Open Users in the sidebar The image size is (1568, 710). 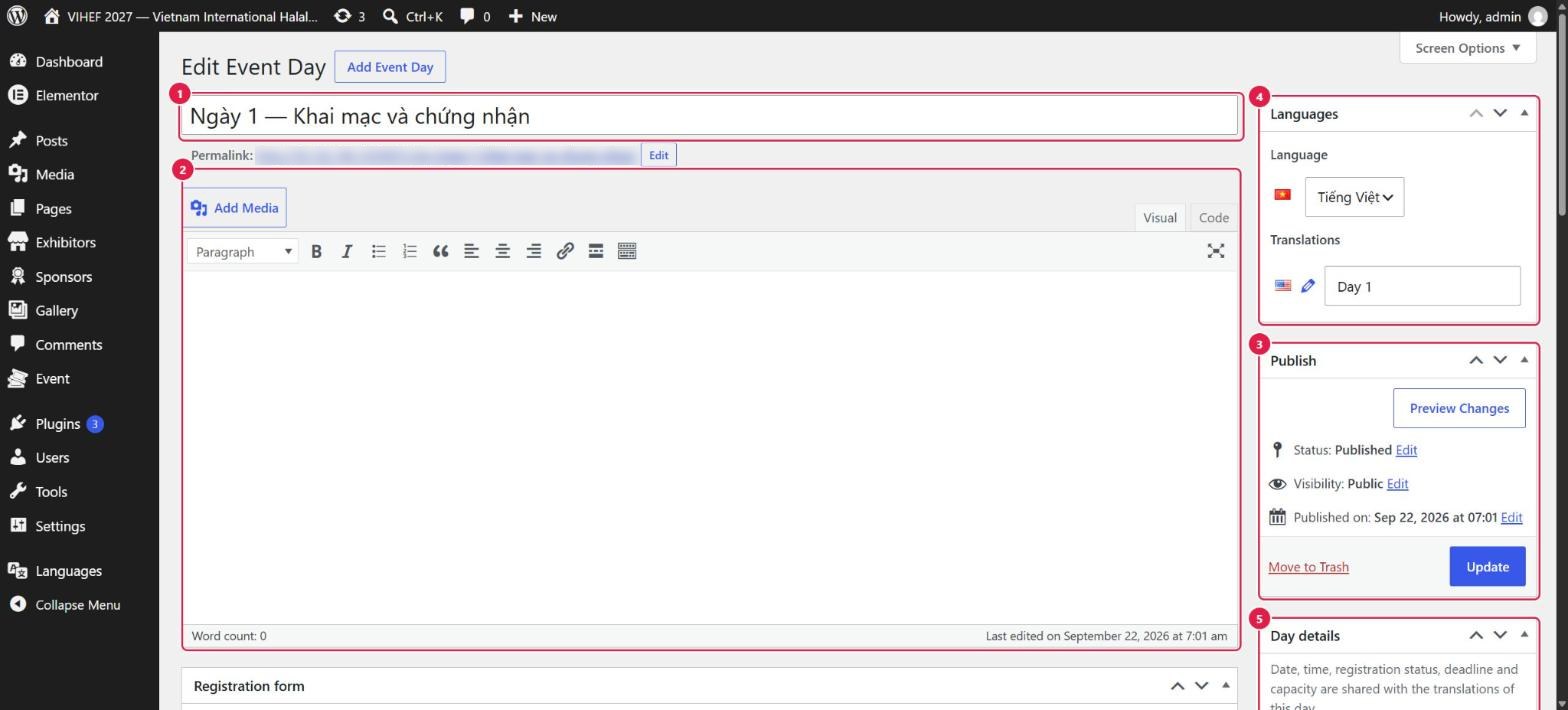tap(52, 458)
